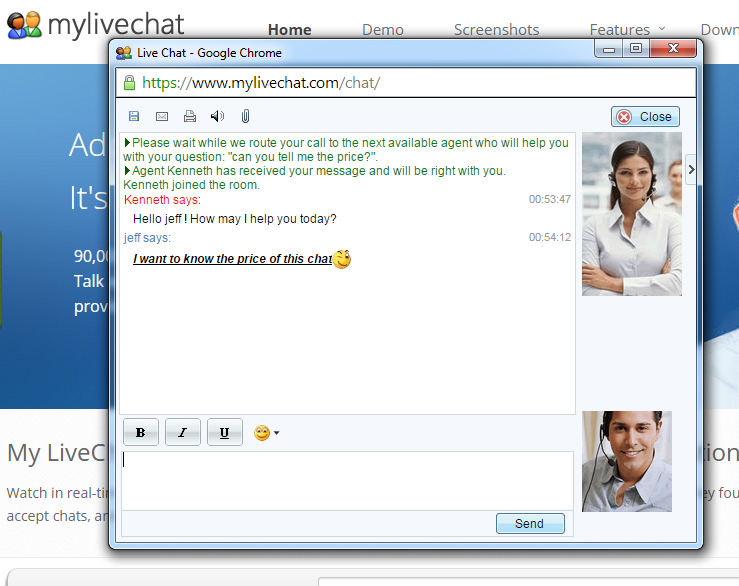This screenshot has width=739, height=586.
Task: Go to the Screenshots page
Action: (496, 30)
